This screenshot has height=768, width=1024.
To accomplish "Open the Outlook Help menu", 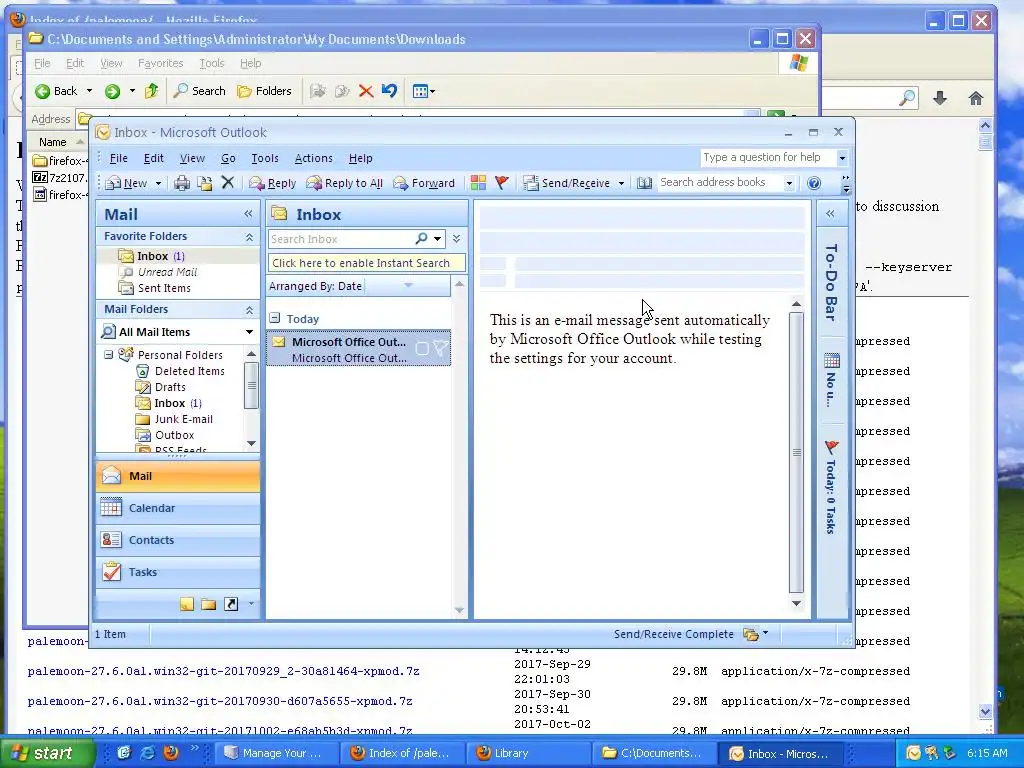I will tap(360, 158).
